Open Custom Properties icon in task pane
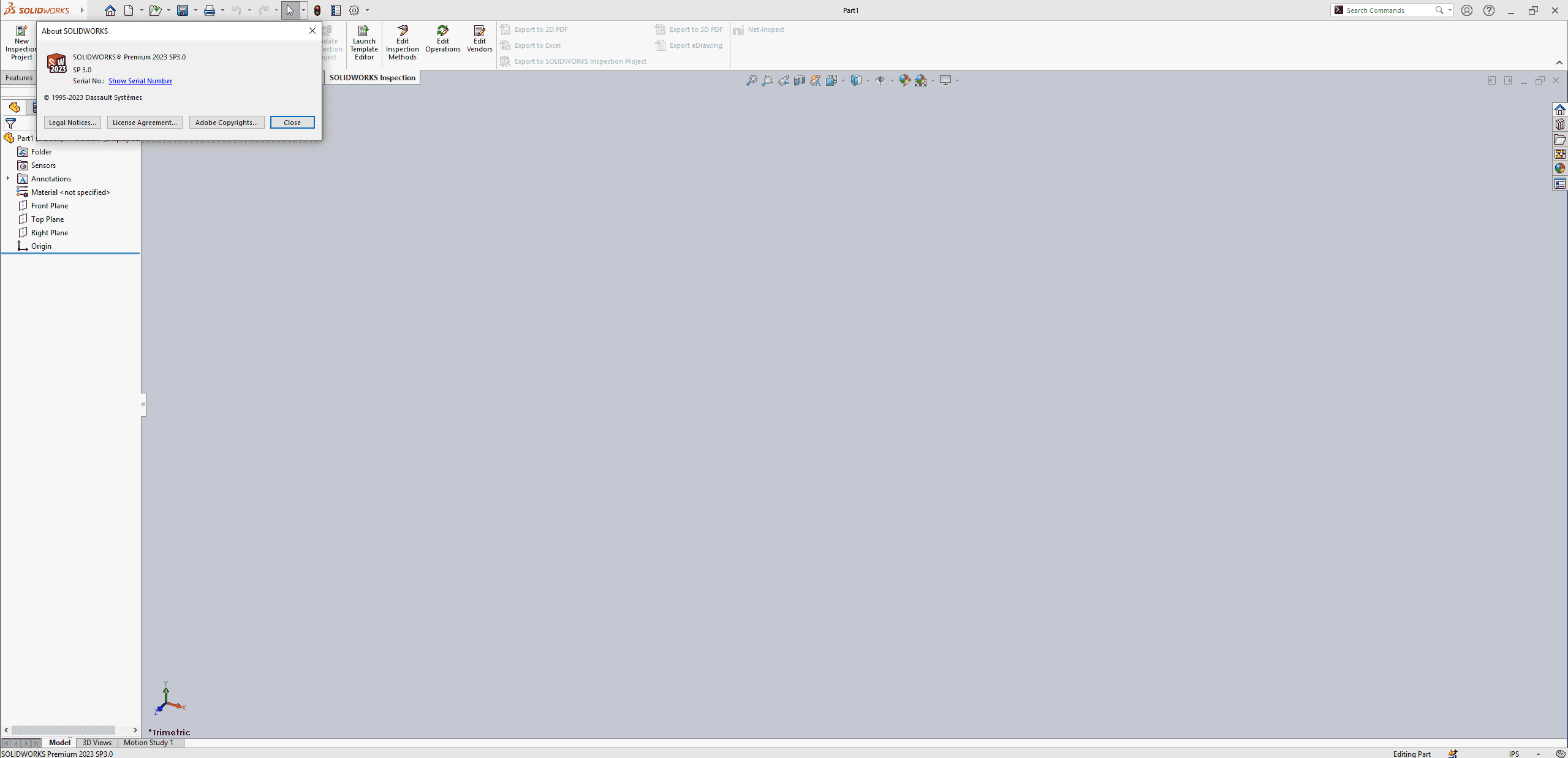Viewport: 1568px width, 758px height. pos(1560,184)
